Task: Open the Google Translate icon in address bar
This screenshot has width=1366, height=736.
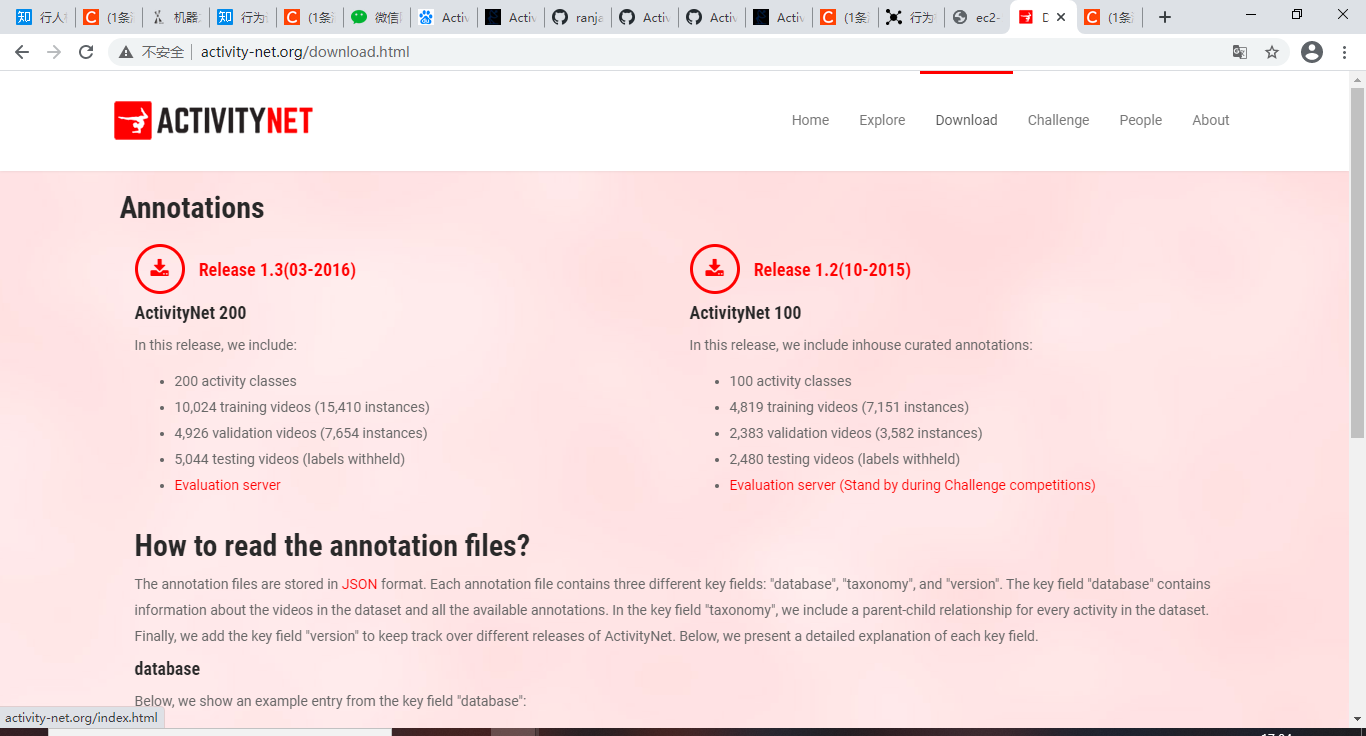Action: [x=1240, y=51]
